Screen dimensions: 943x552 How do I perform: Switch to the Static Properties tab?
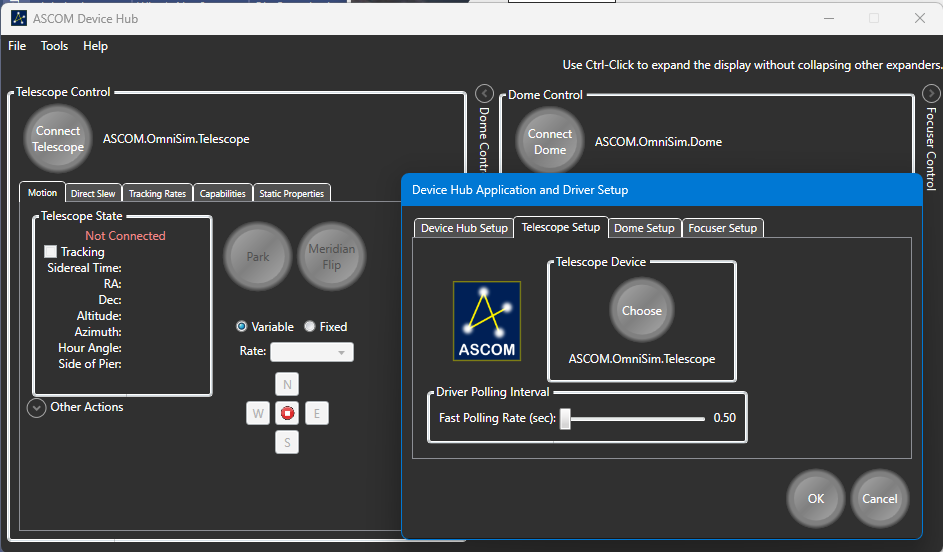tap(292, 193)
